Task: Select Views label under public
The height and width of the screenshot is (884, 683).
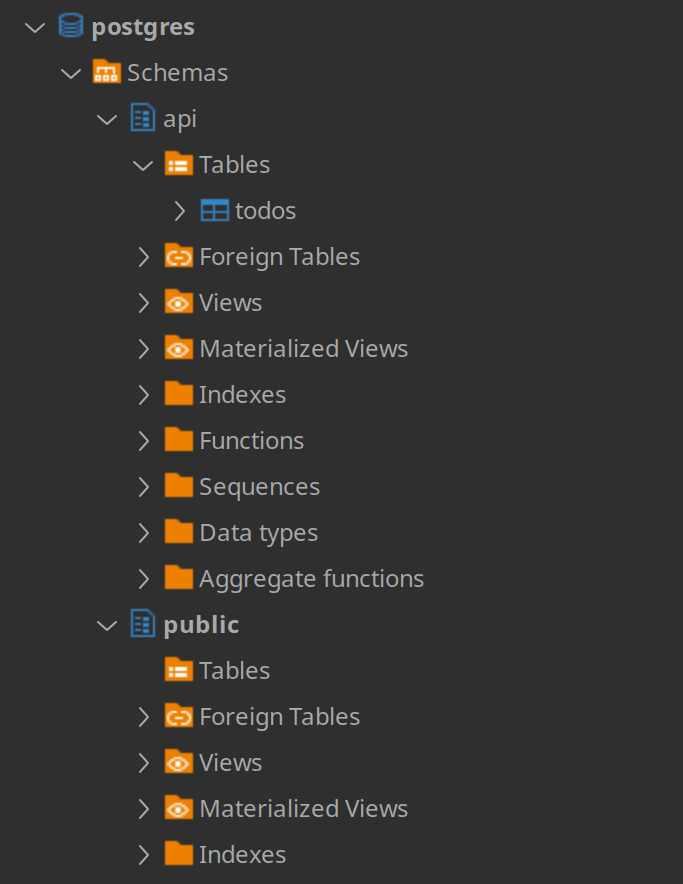Action: [231, 763]
